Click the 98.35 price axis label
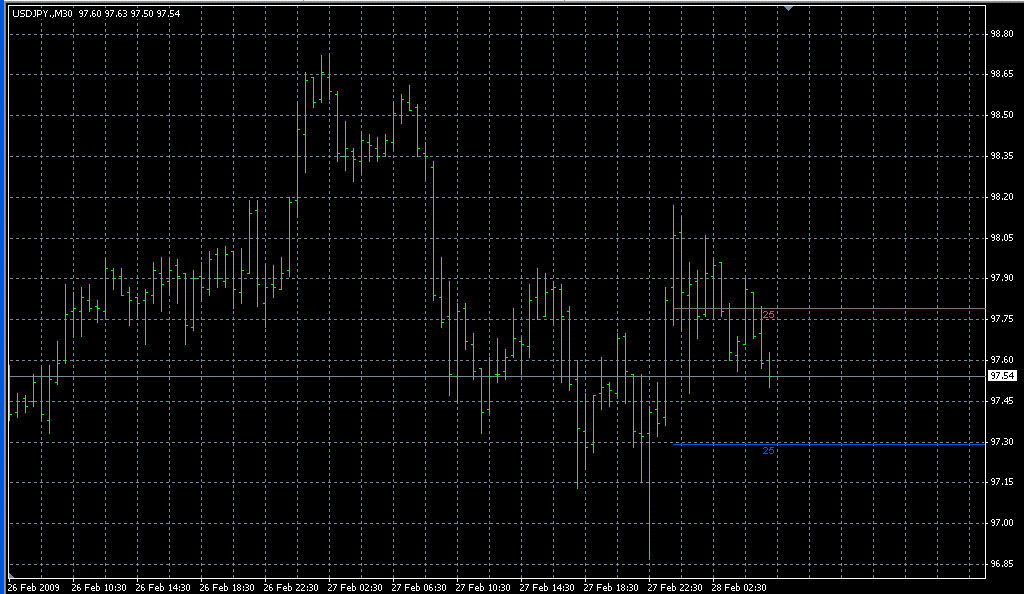 pyautogui.click(x=1002, y=156)
